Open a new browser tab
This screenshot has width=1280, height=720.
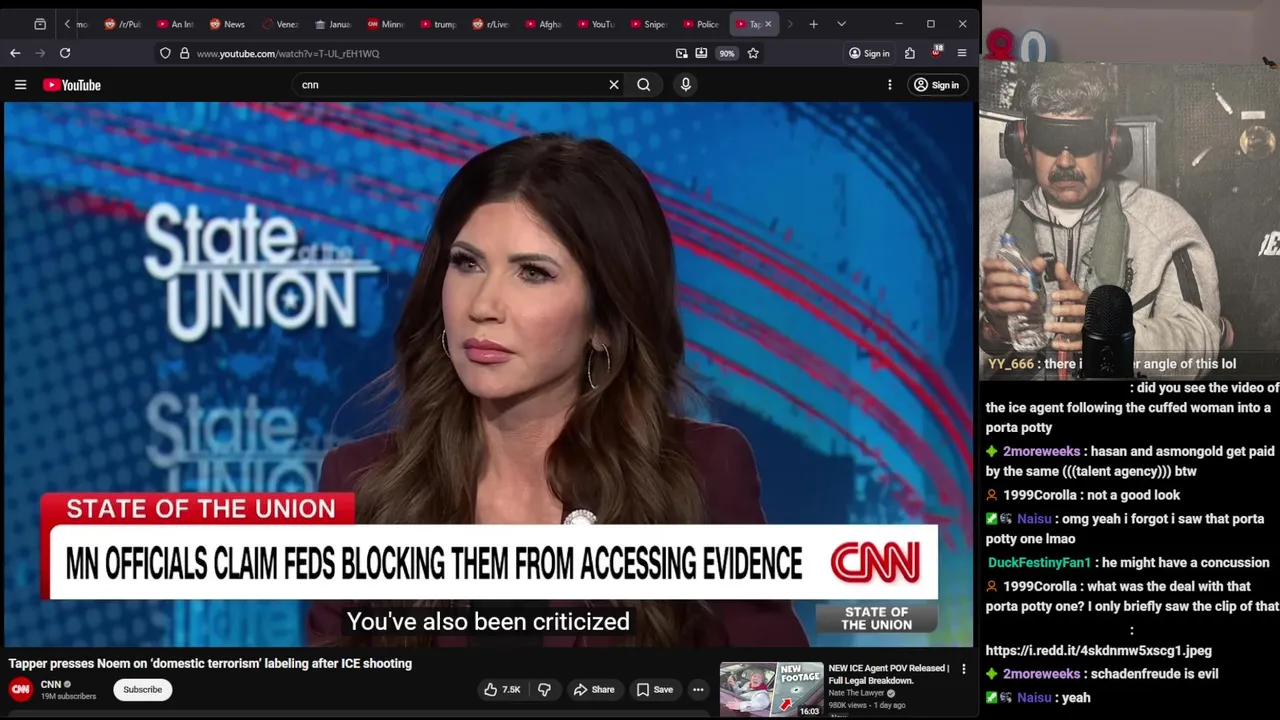(814, 24)
